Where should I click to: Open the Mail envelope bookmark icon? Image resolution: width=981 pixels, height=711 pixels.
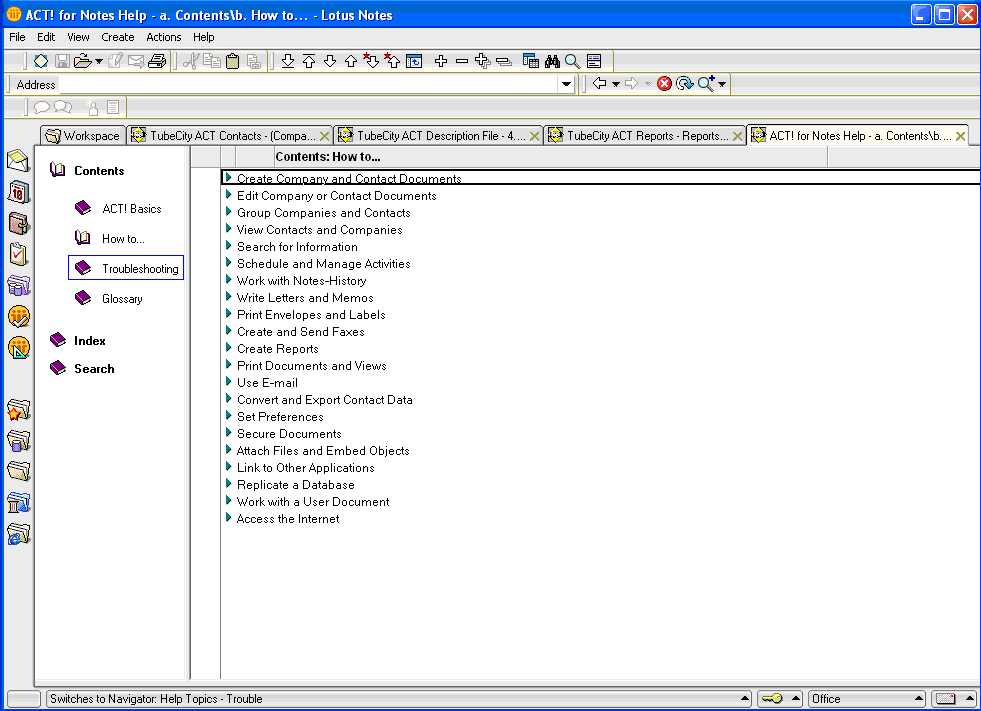pyautogui.click(x=18, y=161)
